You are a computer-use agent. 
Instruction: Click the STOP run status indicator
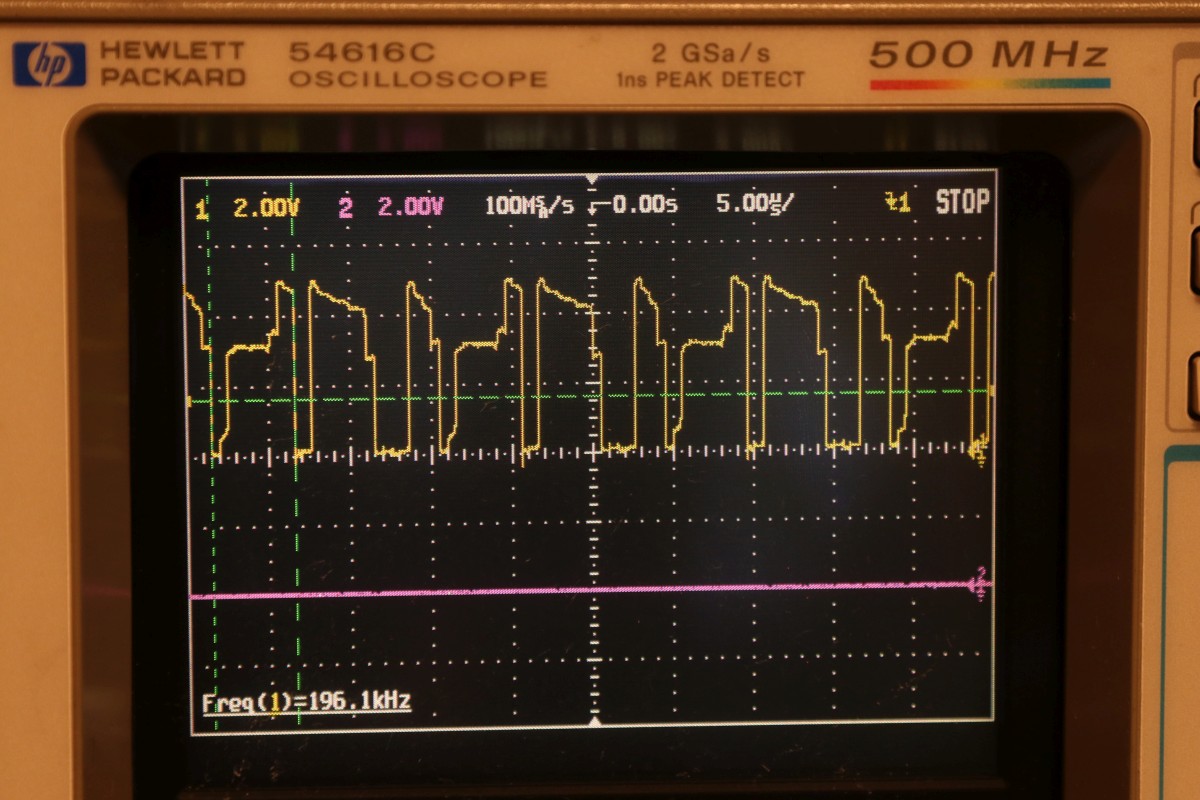[962, 203]
